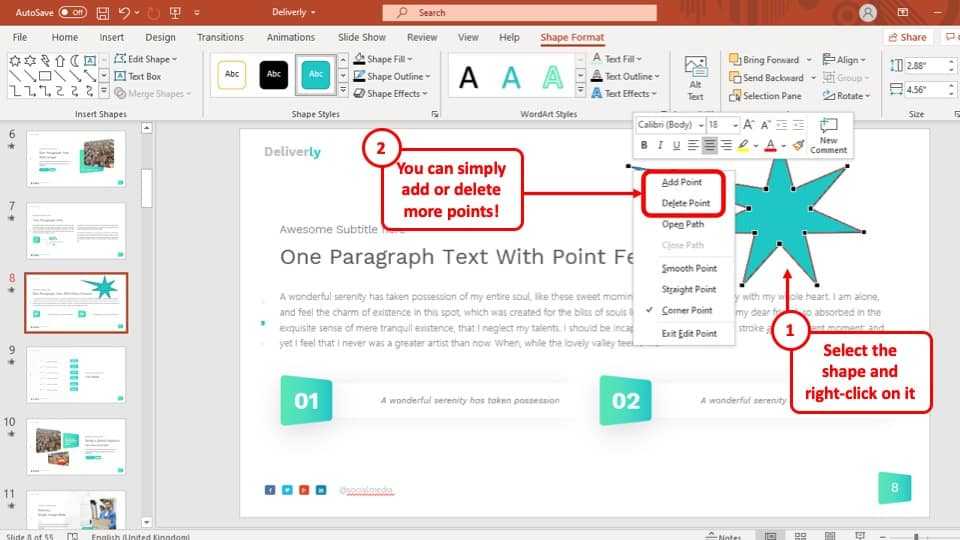Open the Selection Pane
Viewport: 960px width, 540px height.
764,96
